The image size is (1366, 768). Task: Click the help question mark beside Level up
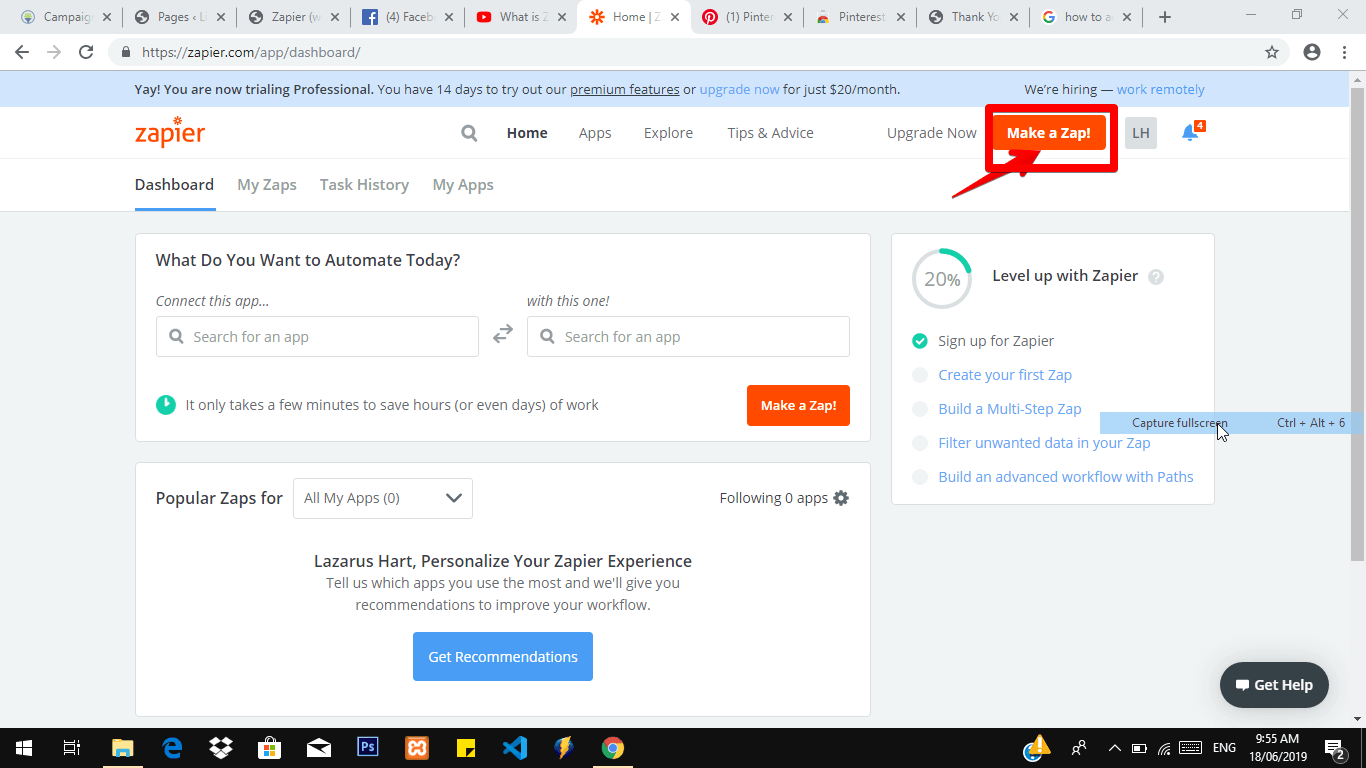click(x=1156, y=277)
